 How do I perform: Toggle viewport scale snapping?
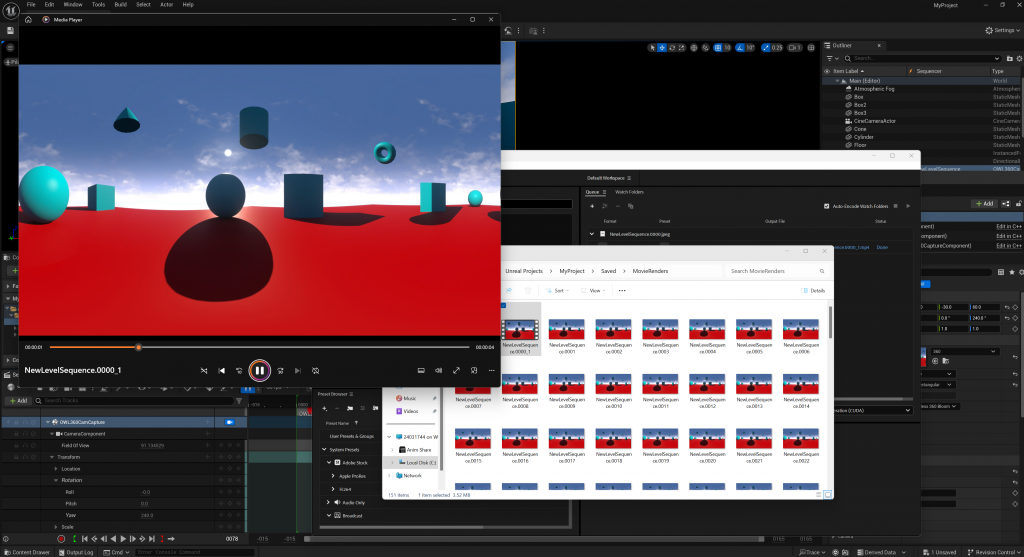pyautogui.click(x=765, y=48)
